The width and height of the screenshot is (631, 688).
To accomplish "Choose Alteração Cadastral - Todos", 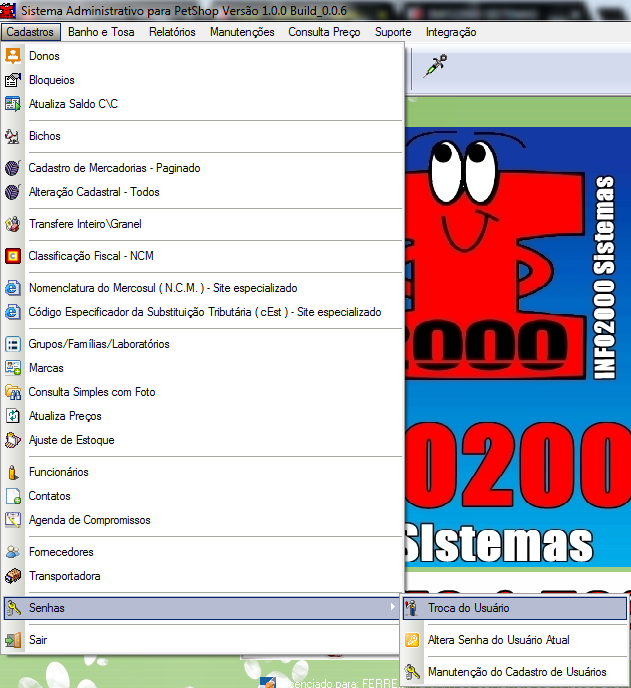I will tap(203, 192).
